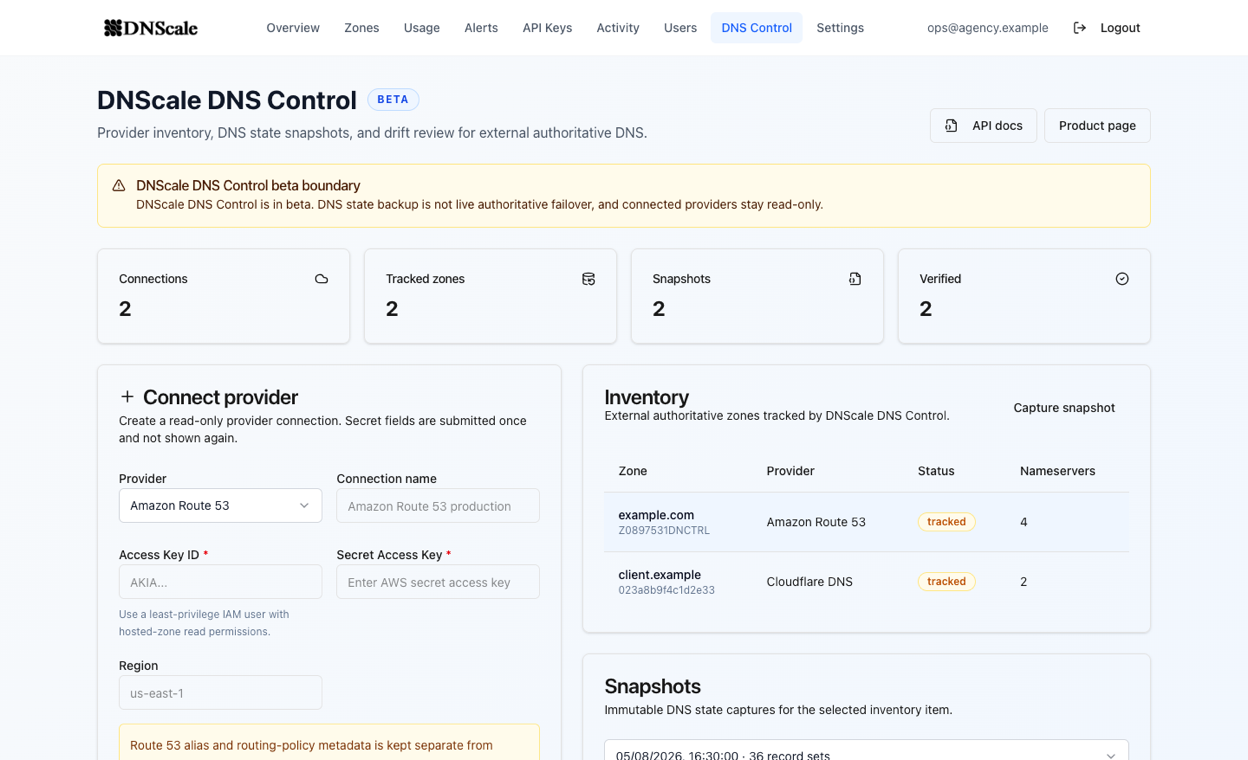
Task: Click into the Access Key ID field
Action: [220, 582]
